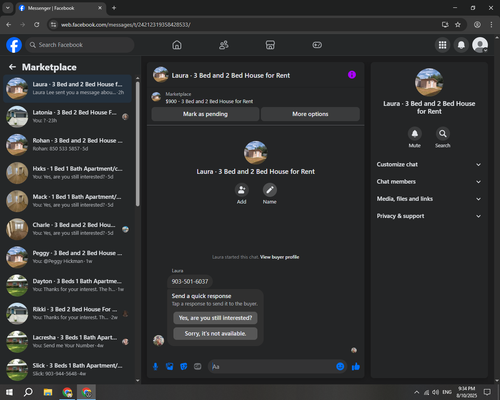Expand the Privacy & support section

click(x=429, y=216)
